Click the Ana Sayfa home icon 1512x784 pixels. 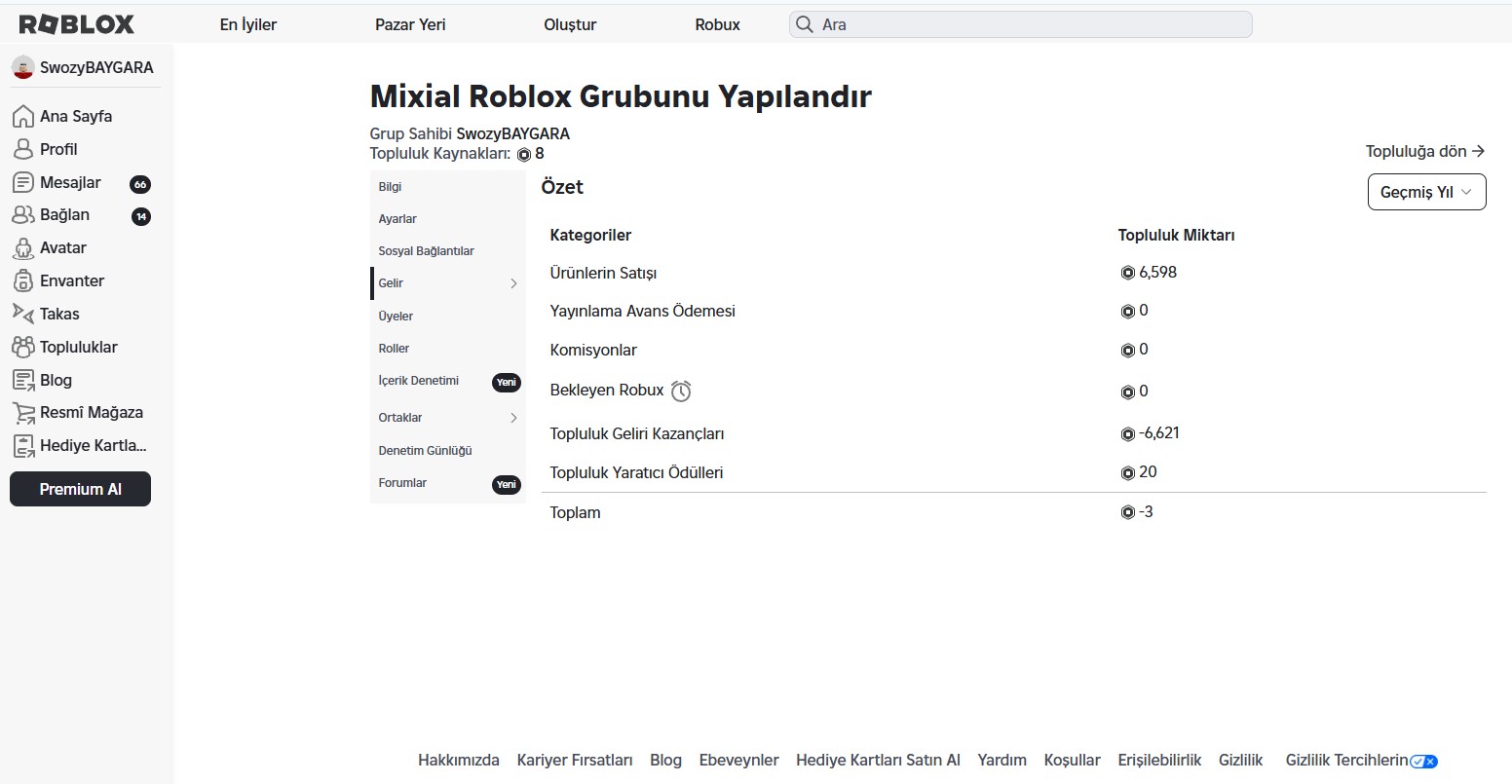click(23, 117)
